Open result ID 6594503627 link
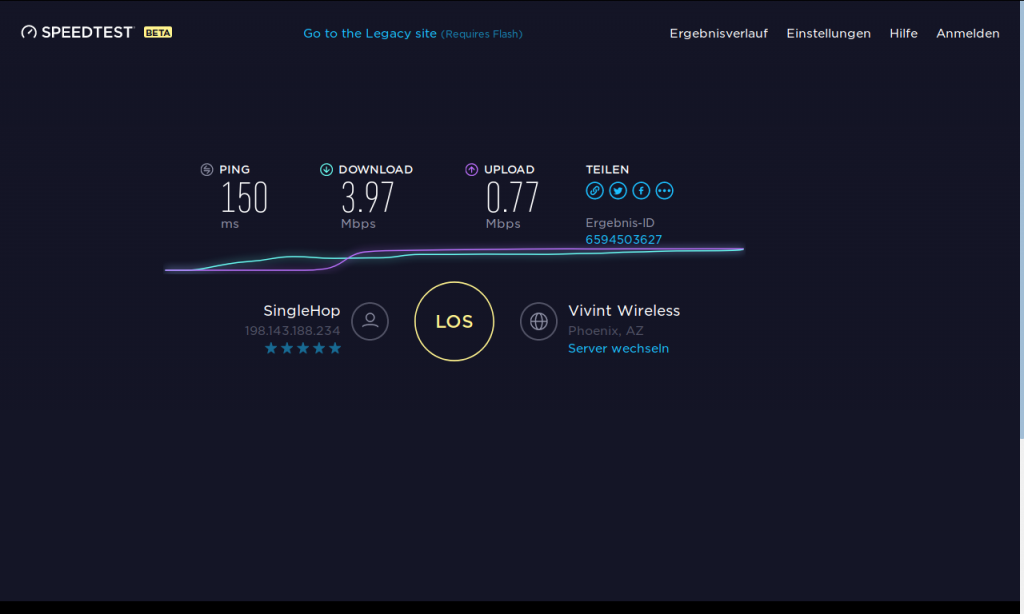Image resolution: width=1024 pixels, height=614 pixels. coord(624,240)
